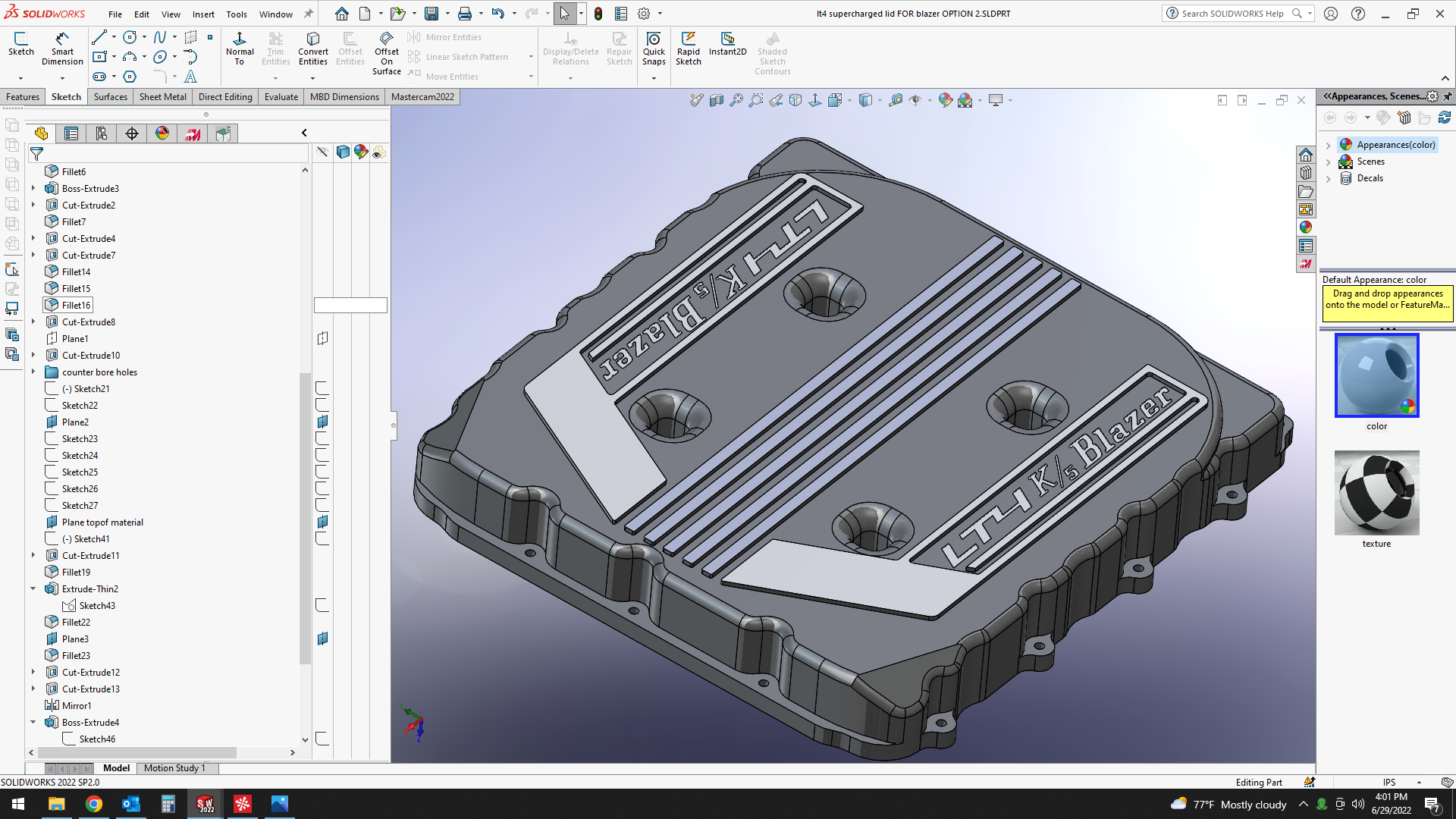Screen dimensions: 1456x819
Task: Switch to the Motion Study 1 tab
Action: click(x=174, y=768)
